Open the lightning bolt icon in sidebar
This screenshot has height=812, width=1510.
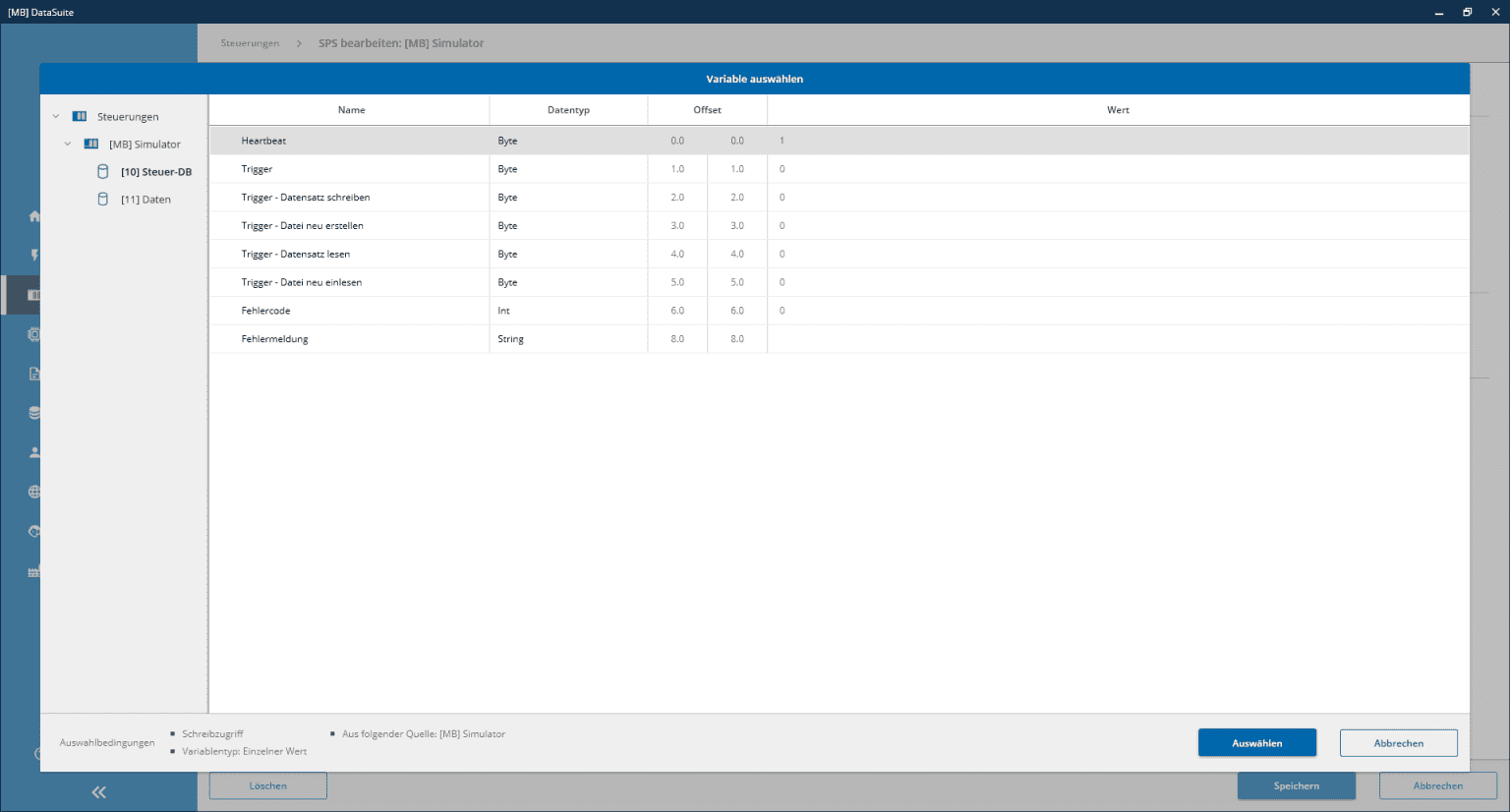coord(34,256)
